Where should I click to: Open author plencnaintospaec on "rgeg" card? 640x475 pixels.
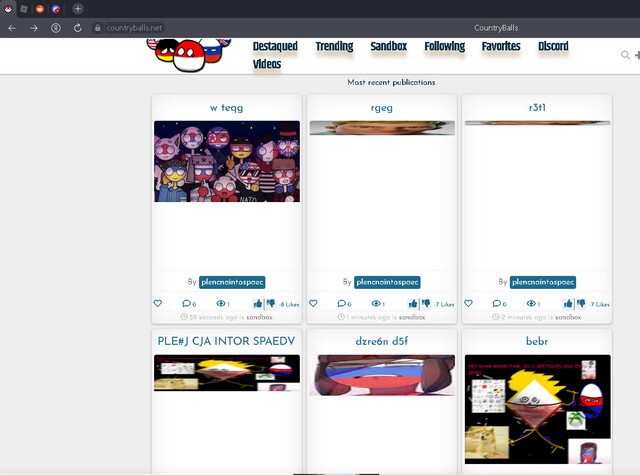click(387, 282)
